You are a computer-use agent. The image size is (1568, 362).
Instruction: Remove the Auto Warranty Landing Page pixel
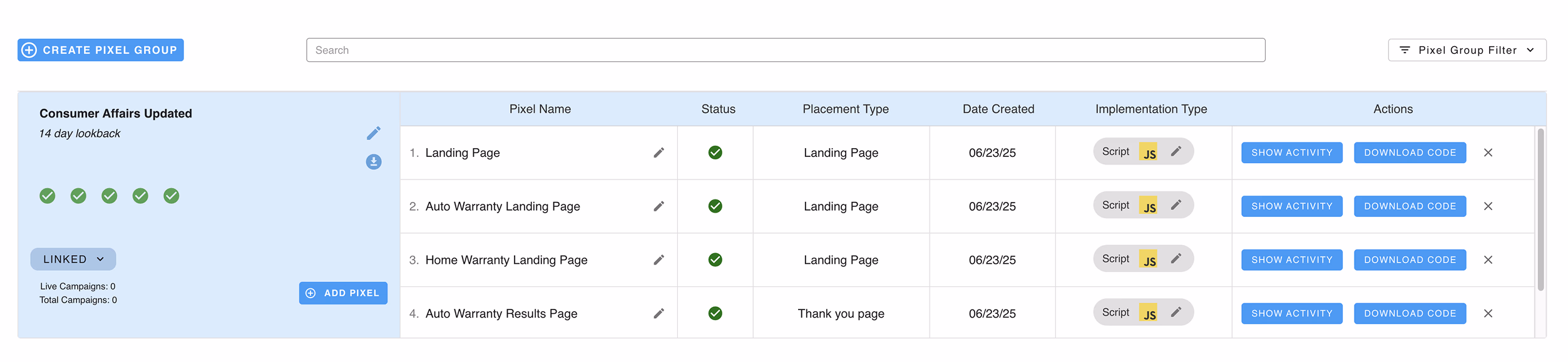pyautogui.click(x=1489, y=206)
